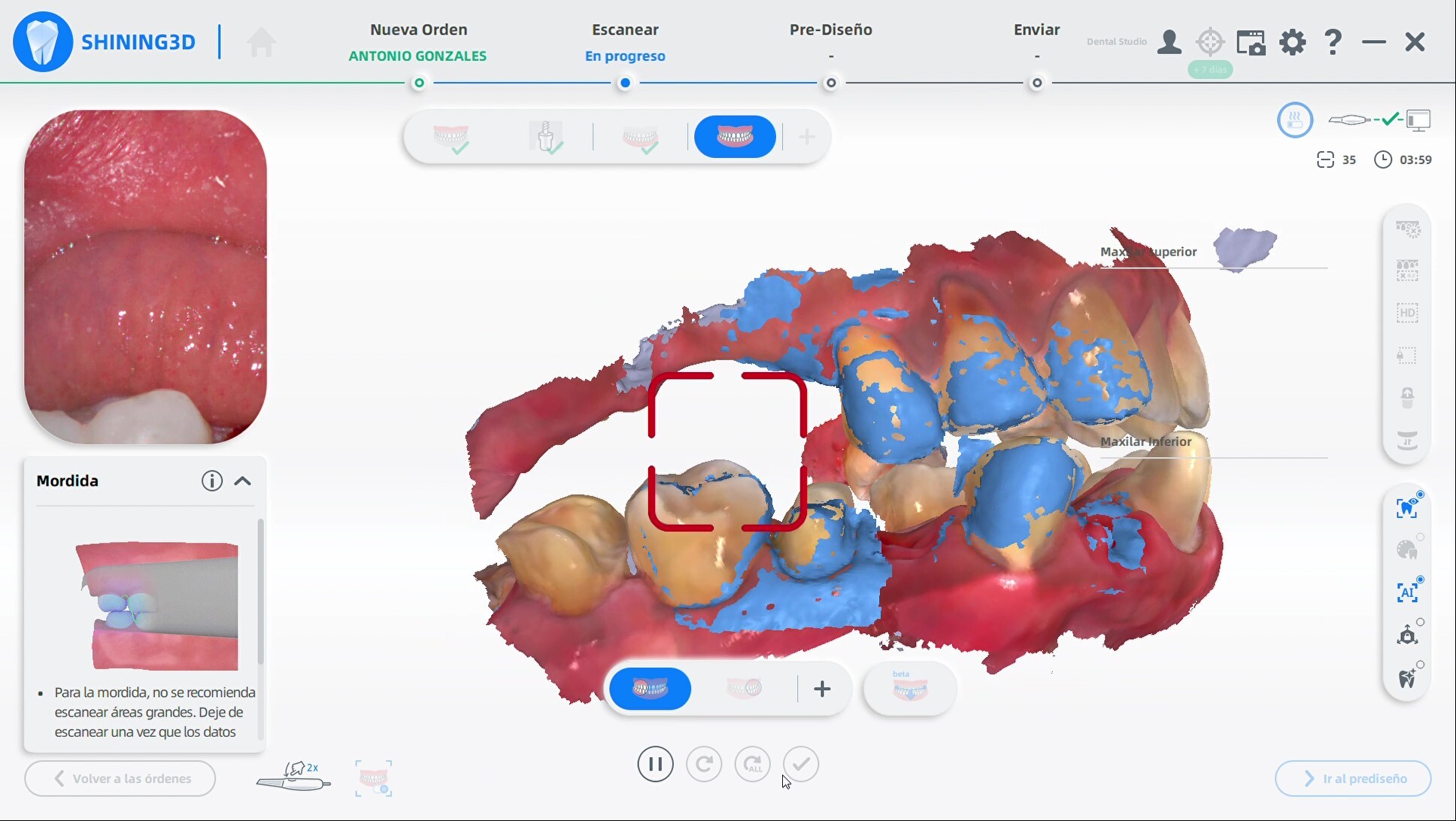Open the scanner 2x magnification setting
Viewport: 1456px width, 821px height.
(x=293, y=777)
